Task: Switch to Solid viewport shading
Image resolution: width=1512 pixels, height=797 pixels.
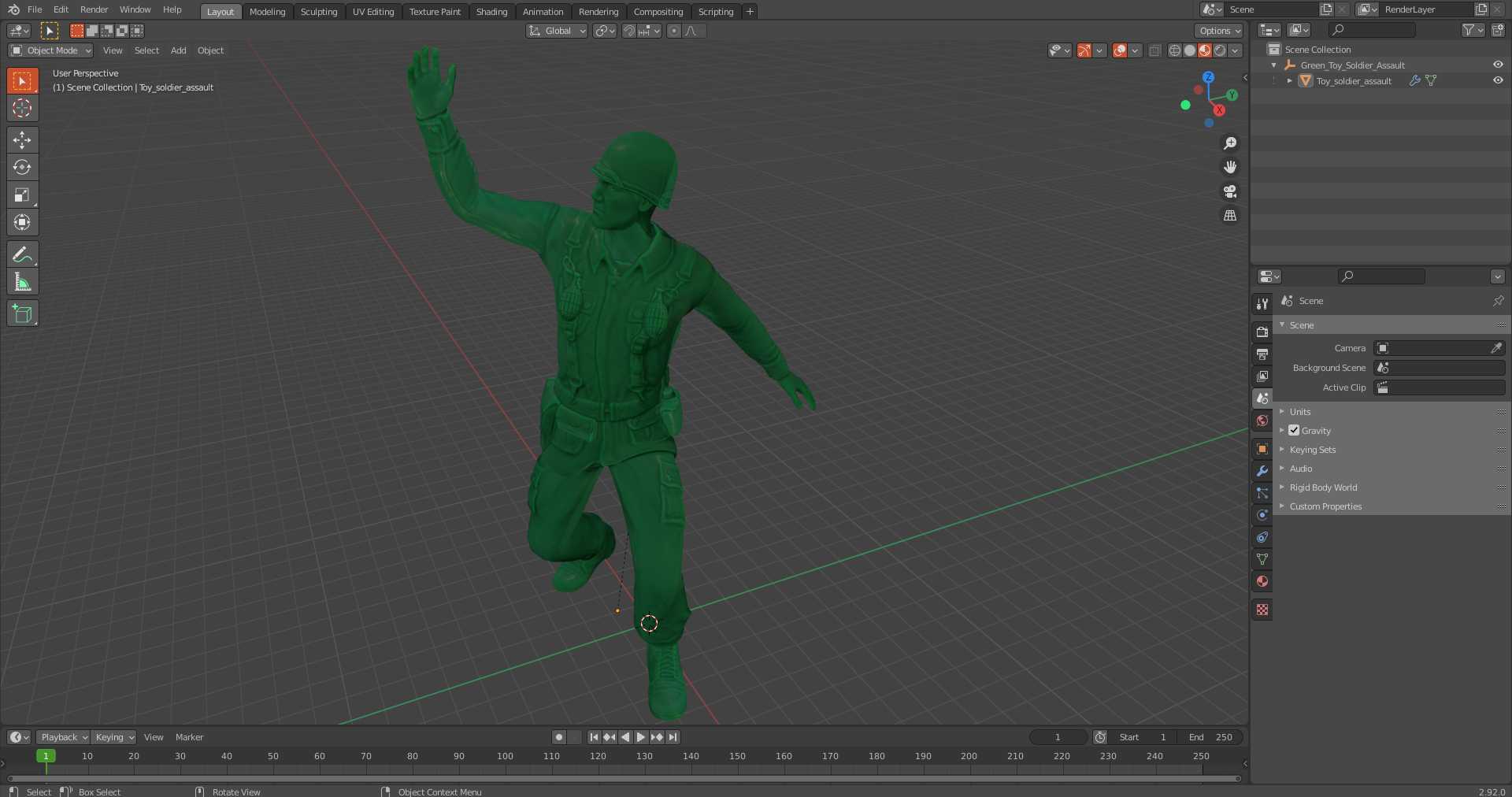Action: tap(1190, 50)
